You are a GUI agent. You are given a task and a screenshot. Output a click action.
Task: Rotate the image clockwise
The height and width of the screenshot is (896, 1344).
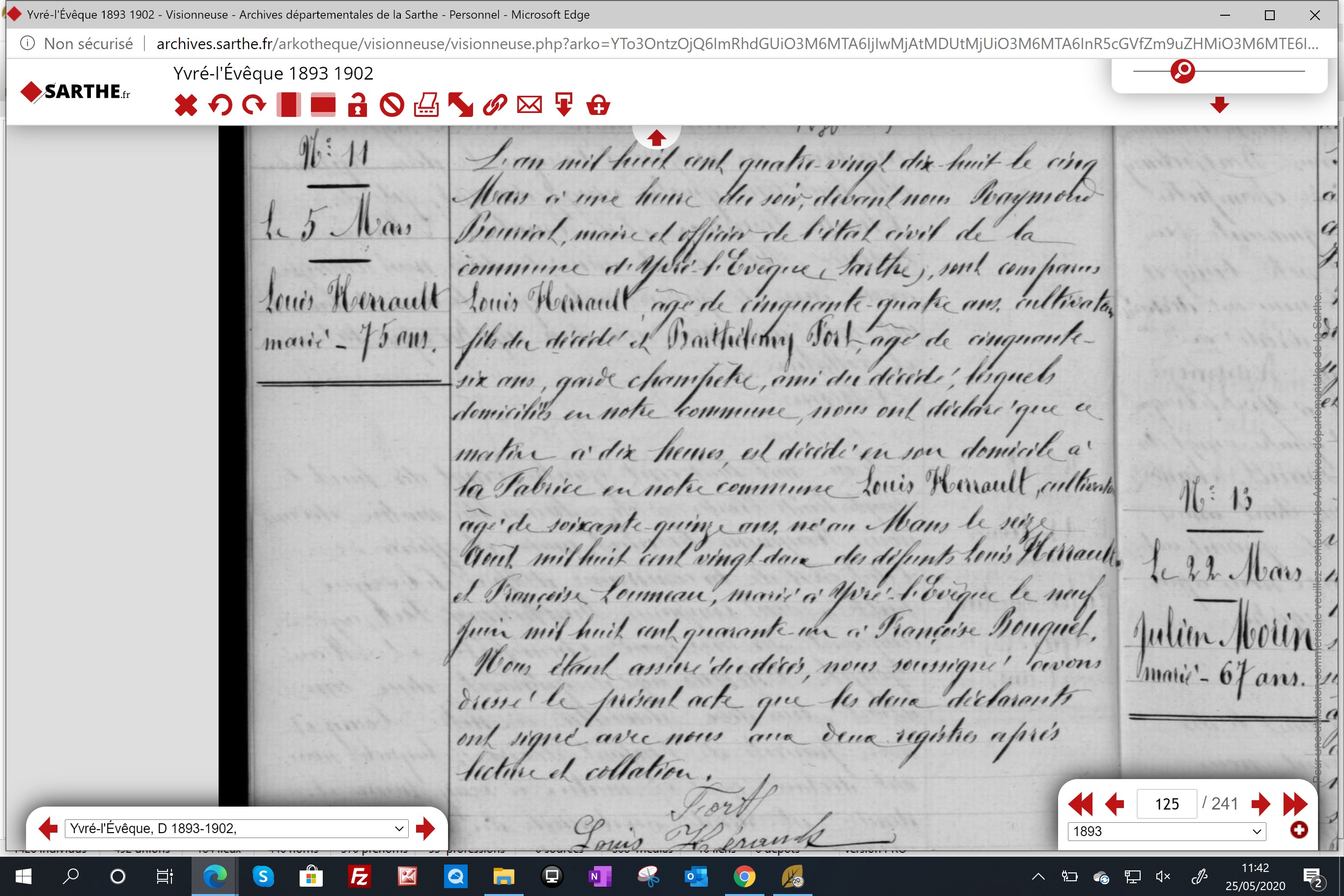pos(254,105)
